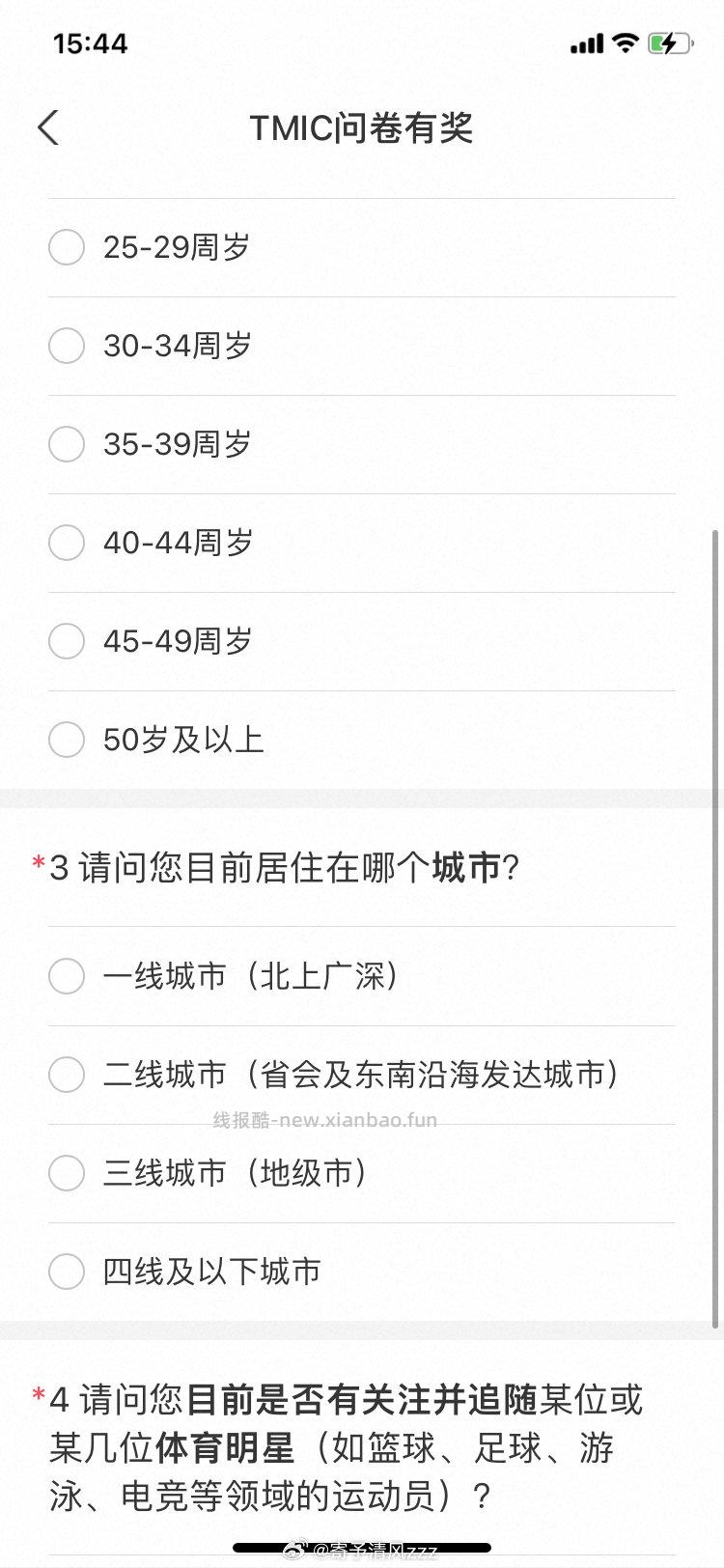Choose the 35-39周岁 radio button

tap(67, 444)
